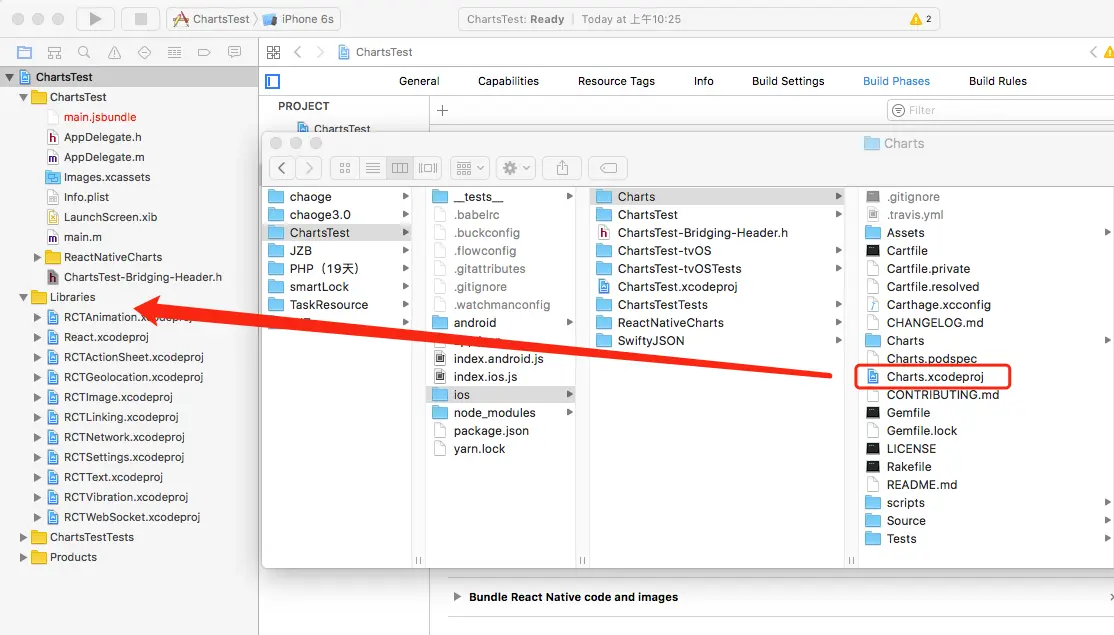Expand RCTWebSocket.xcodeproj disclosure triangle
Screen dimensions: 1114x635
(37, 518)
